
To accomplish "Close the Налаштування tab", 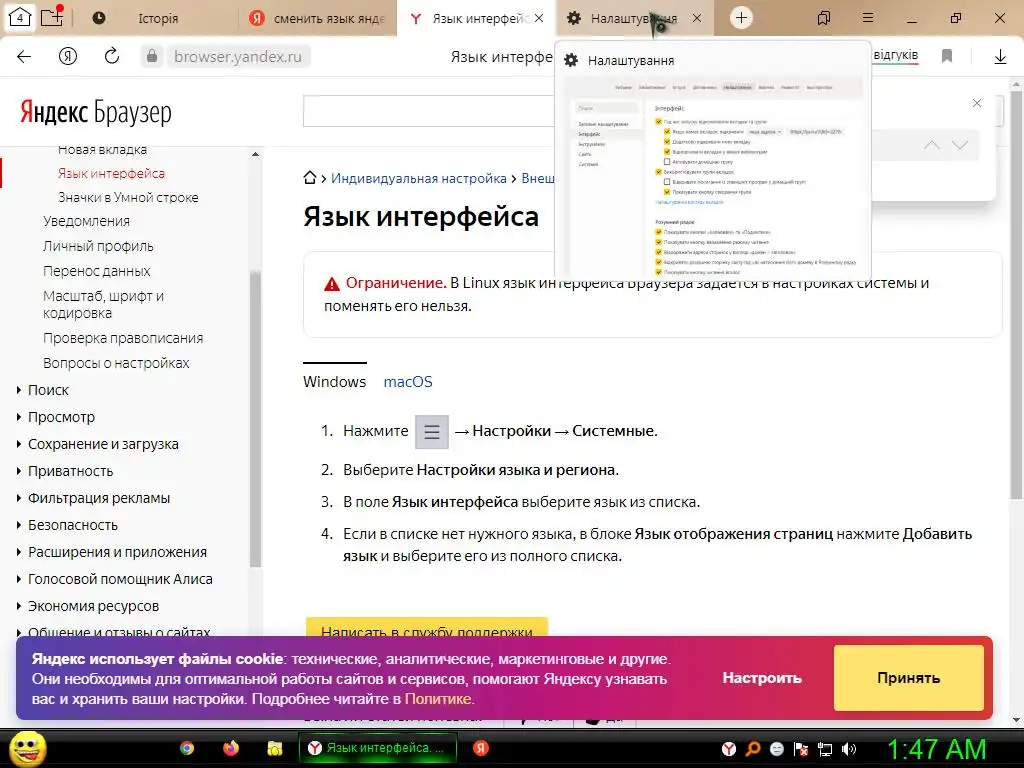I will (697, 18).
